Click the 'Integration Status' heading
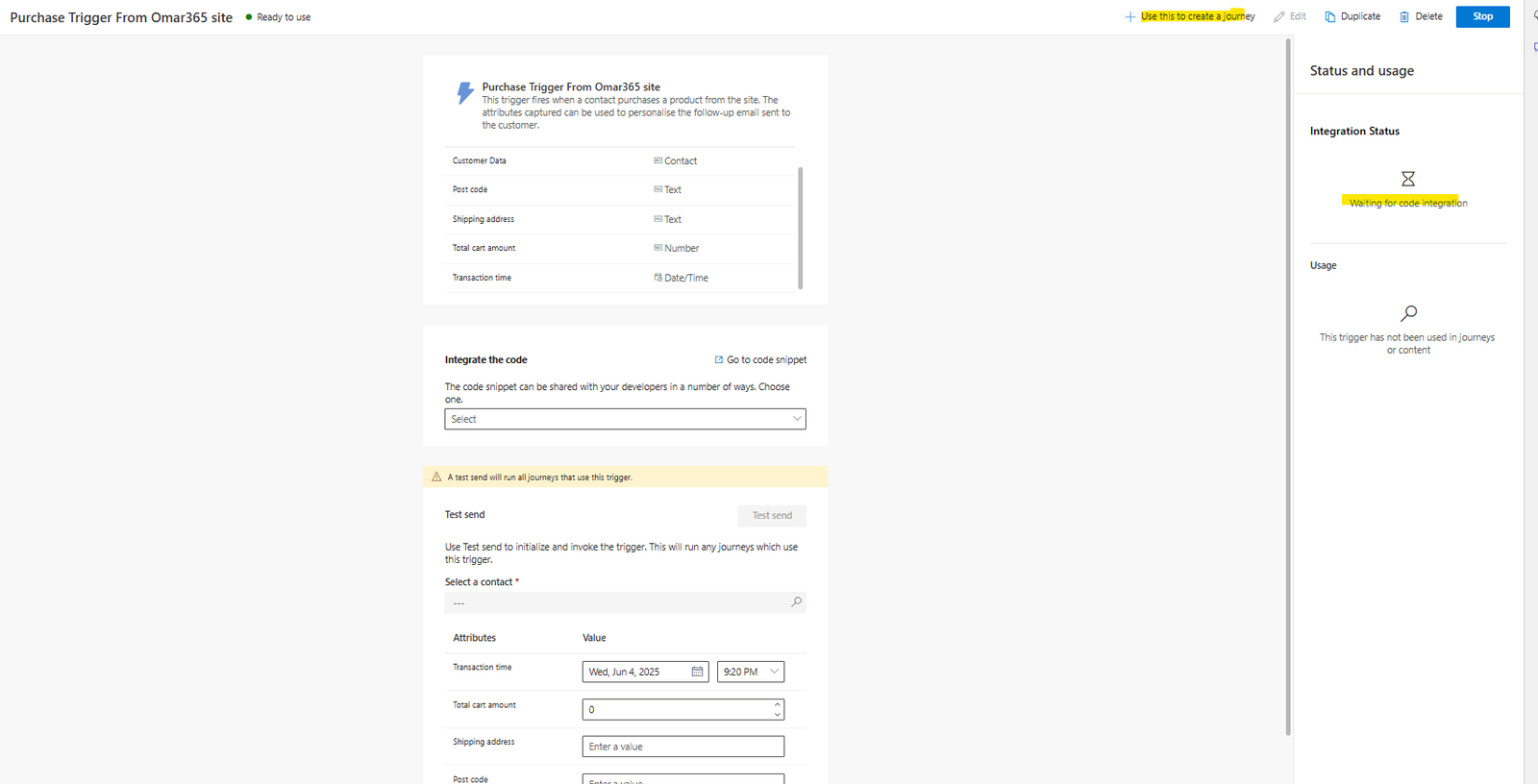 pyautogui.click(x=1354, y=131)
